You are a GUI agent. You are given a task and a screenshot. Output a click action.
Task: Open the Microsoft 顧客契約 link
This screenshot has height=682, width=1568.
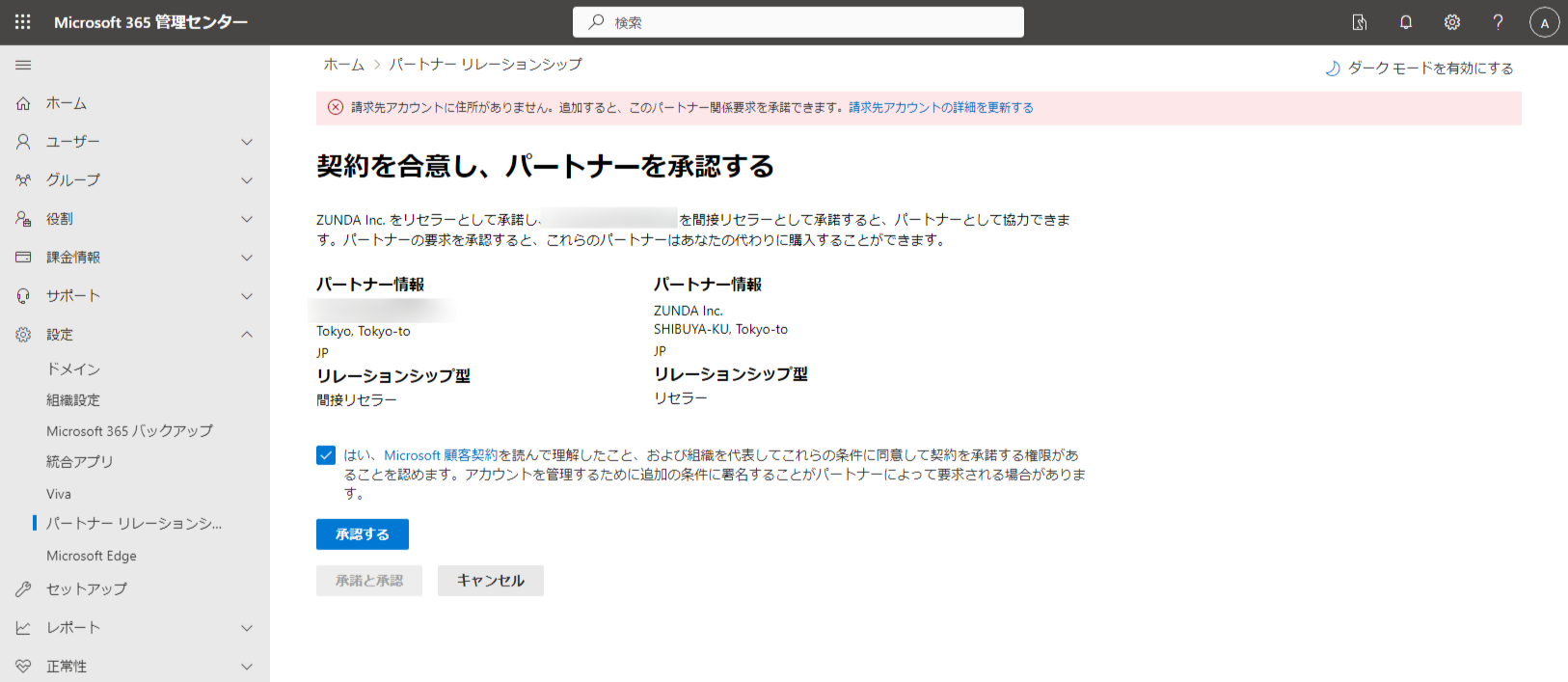tap(441, 455)
